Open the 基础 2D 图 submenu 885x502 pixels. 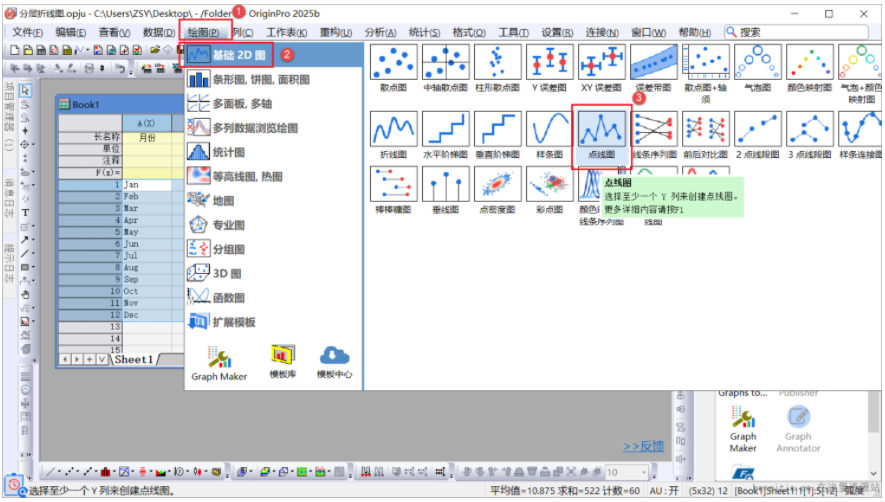(274, 55)
